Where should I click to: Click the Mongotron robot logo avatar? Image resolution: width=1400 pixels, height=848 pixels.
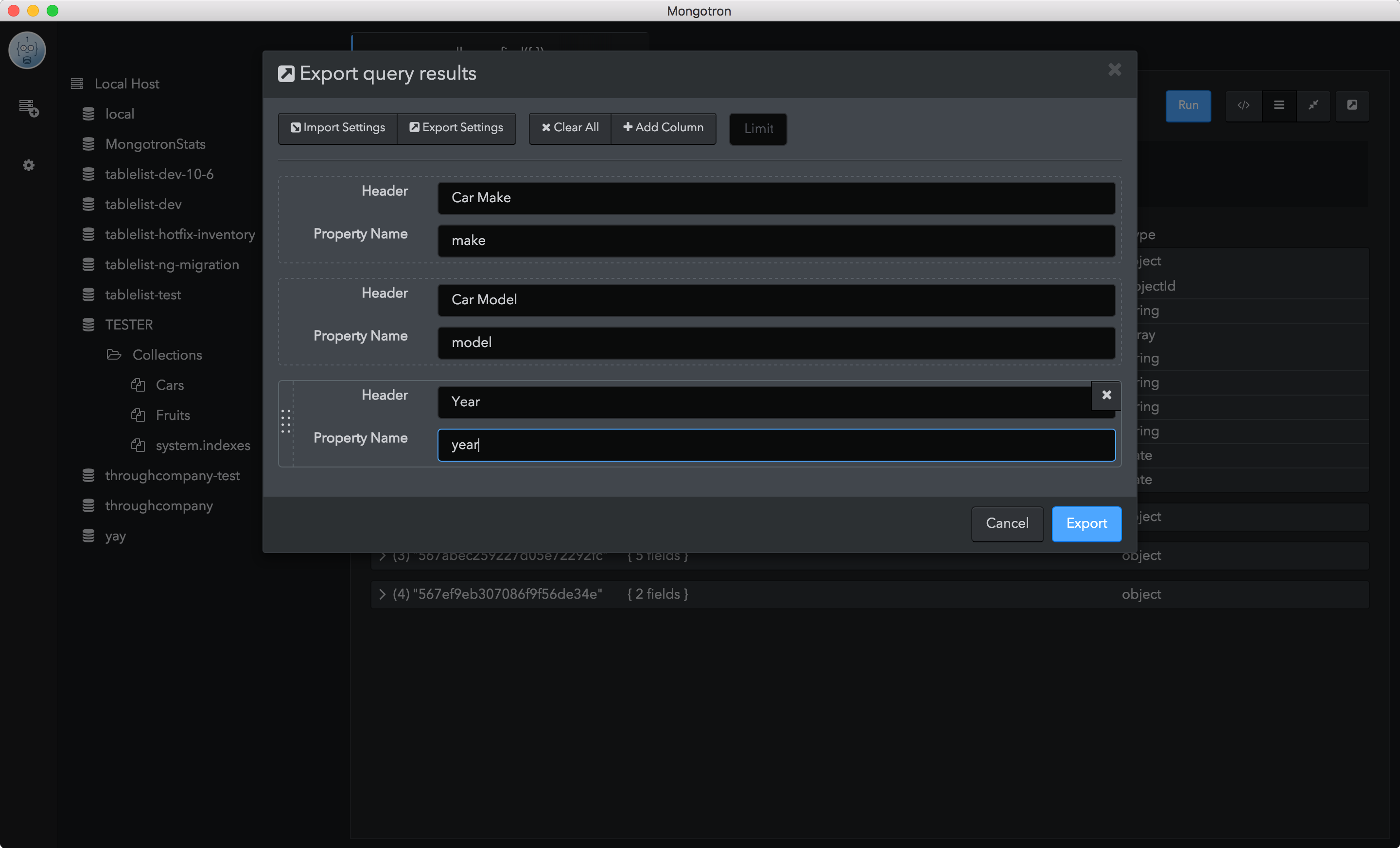(27, 50)
